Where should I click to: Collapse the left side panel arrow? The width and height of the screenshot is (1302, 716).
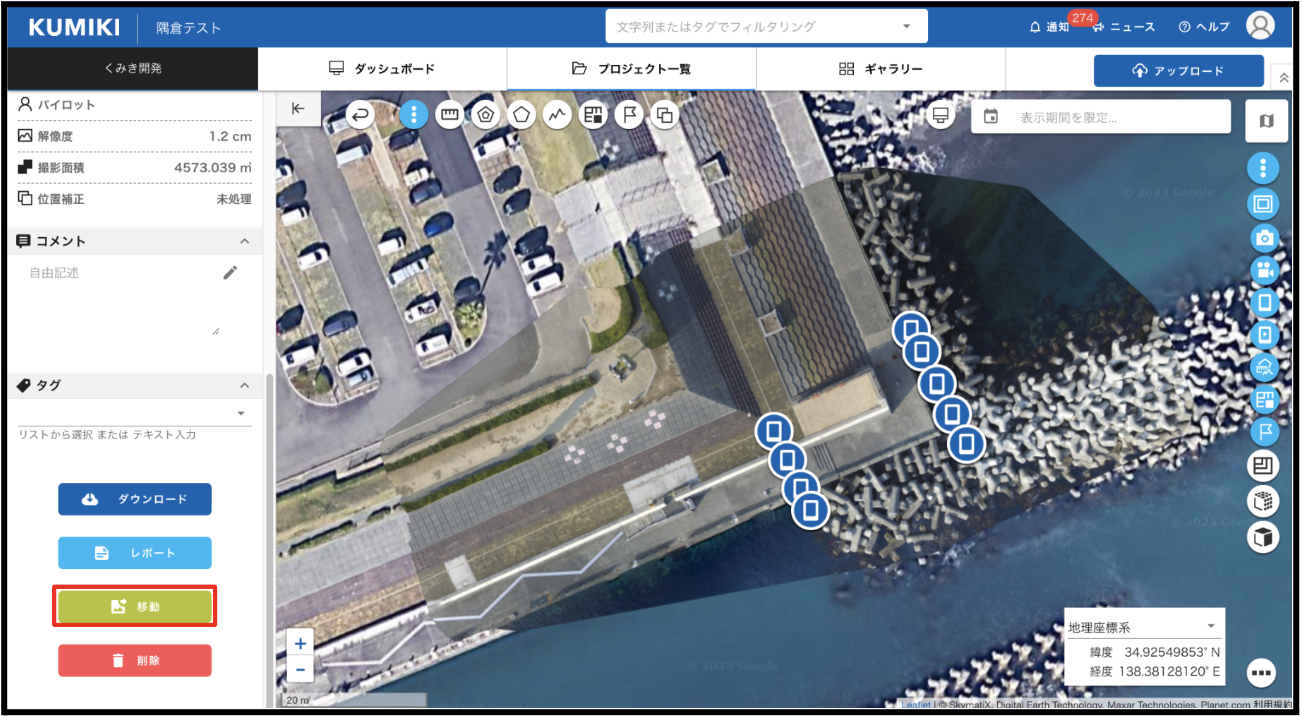(298, 109)
